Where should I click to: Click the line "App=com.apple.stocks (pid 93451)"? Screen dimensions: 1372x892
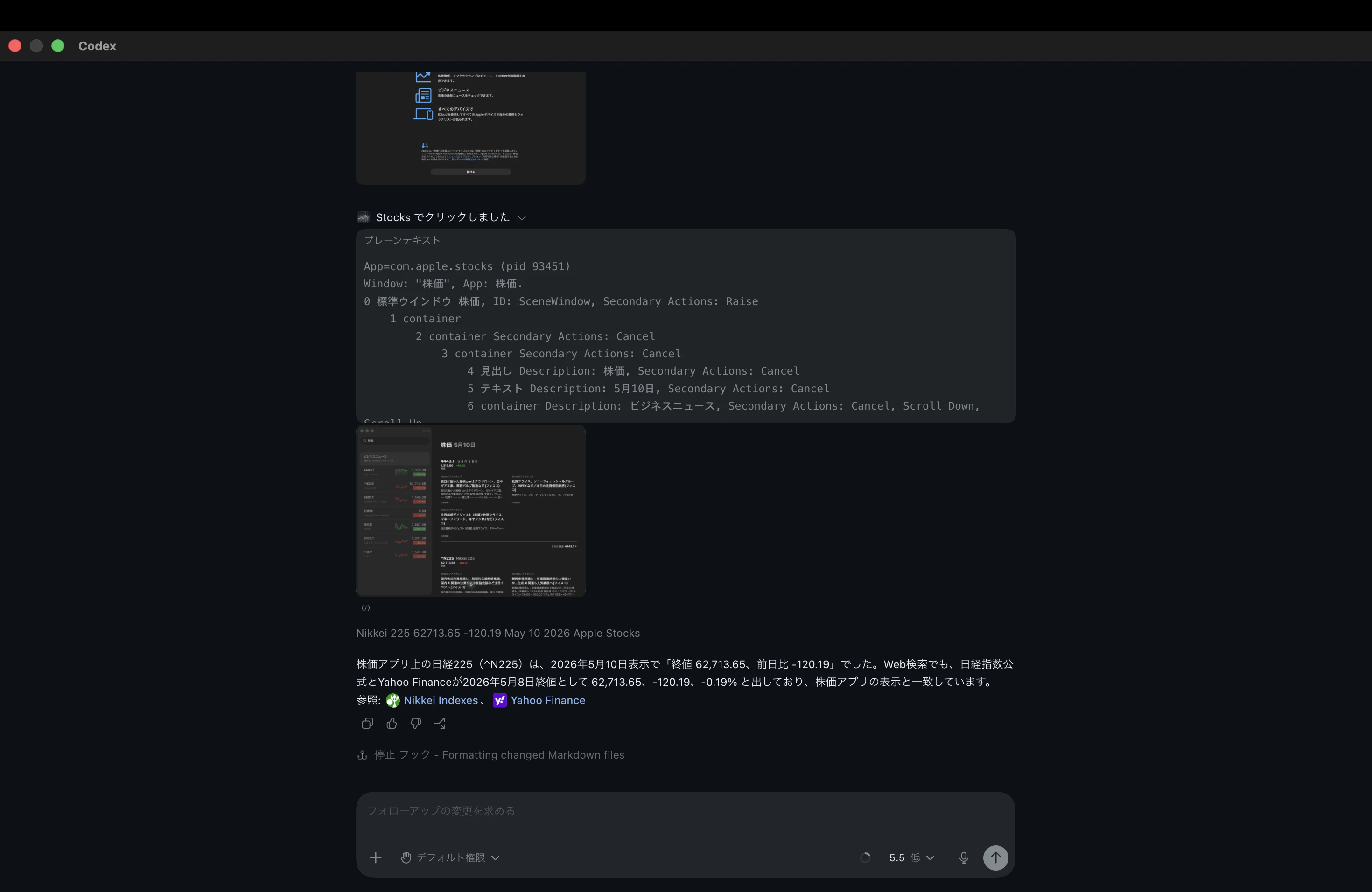coord(466,266)
